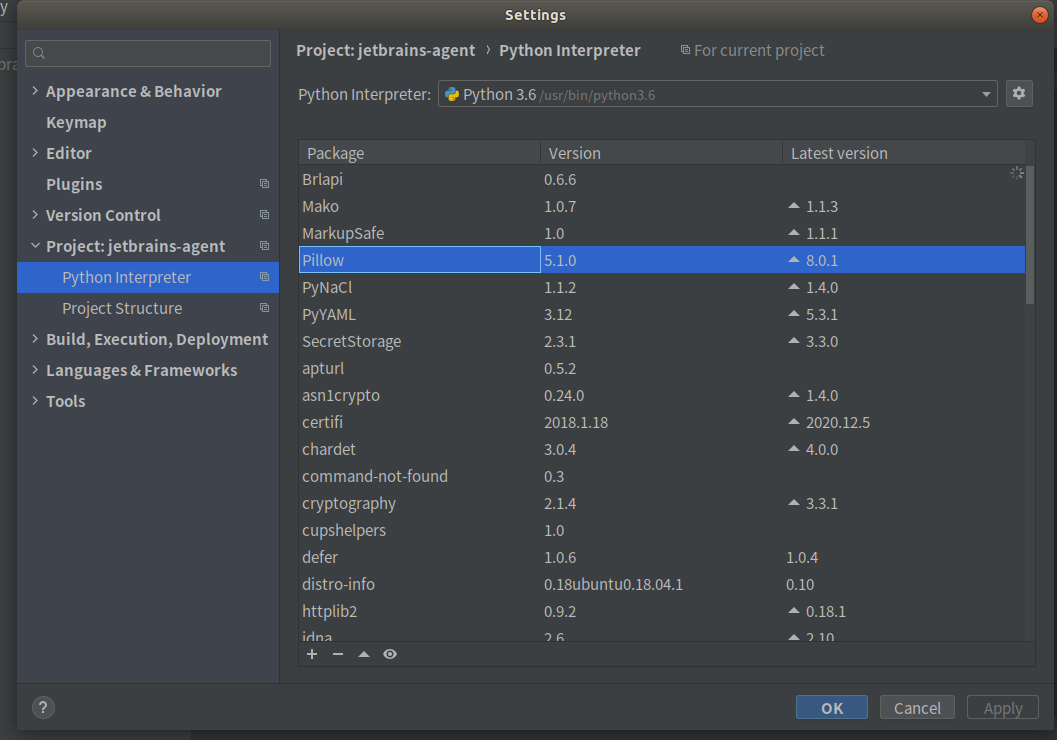Select the httplib2 package row
Viewport: 1057px width, 740px height.
pyautogui.click(x=662, y=611)
